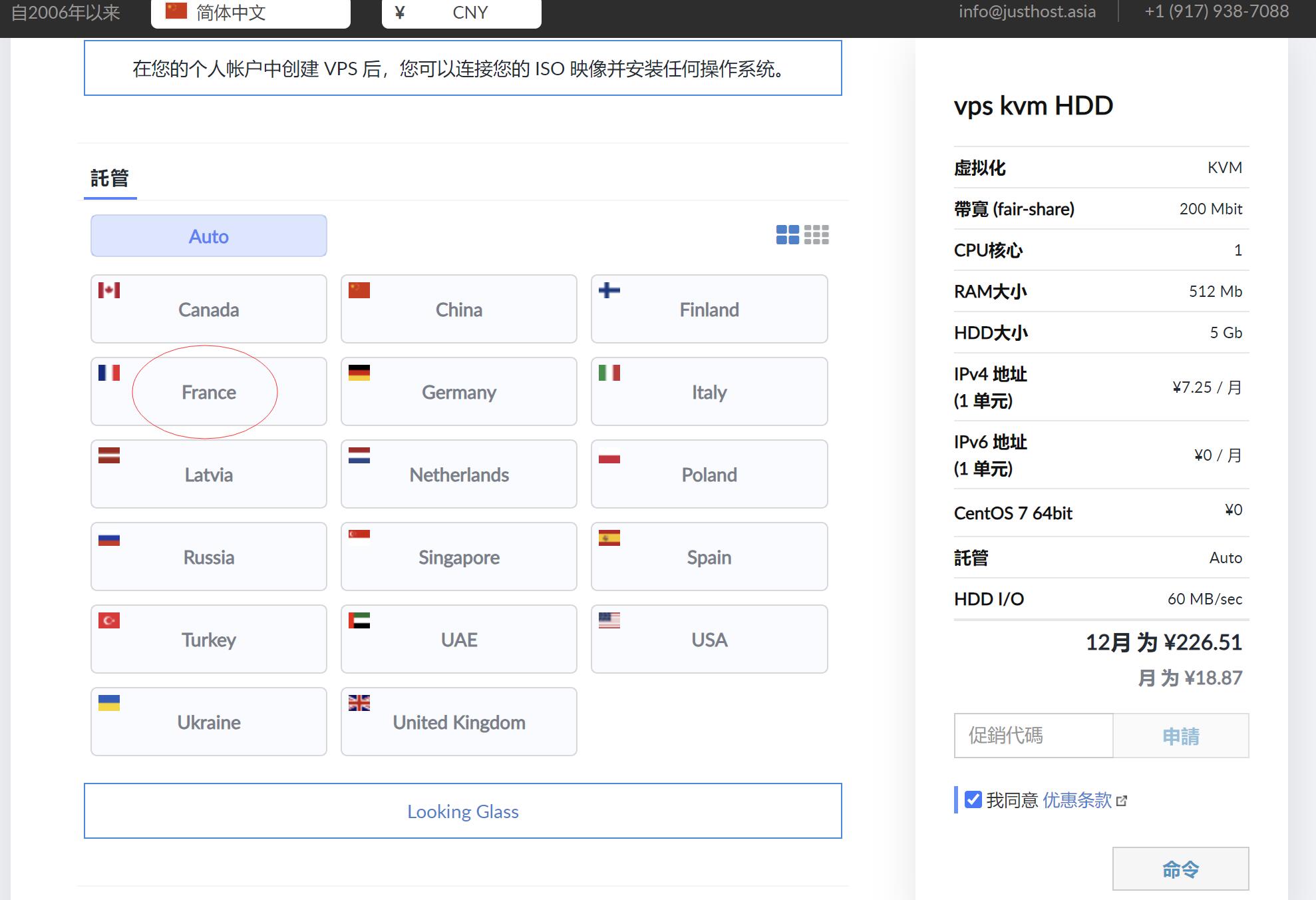Click the vps kvm HDD heading

point(1033,106)
